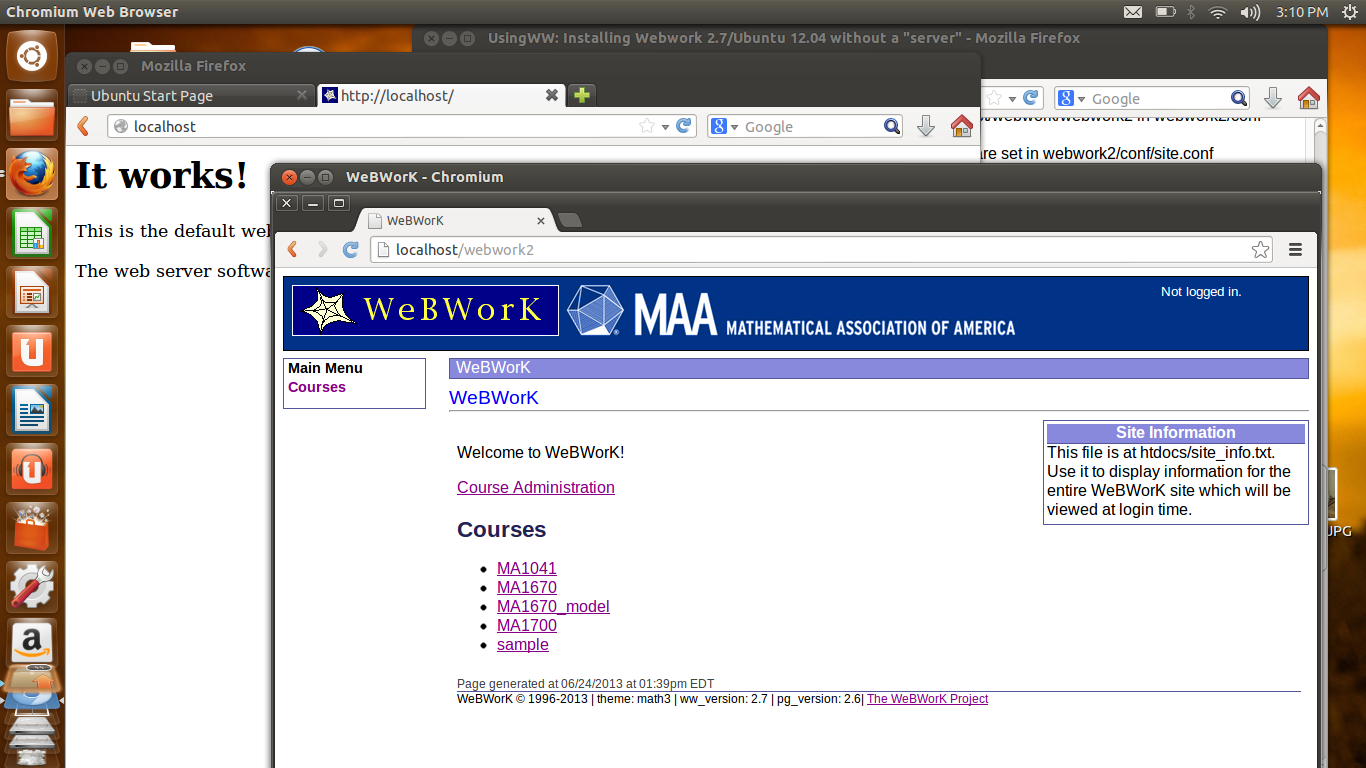Open the Chromium hamburger menu
The width and height of the screenshot is (1366, 768).
[1295, 250]
